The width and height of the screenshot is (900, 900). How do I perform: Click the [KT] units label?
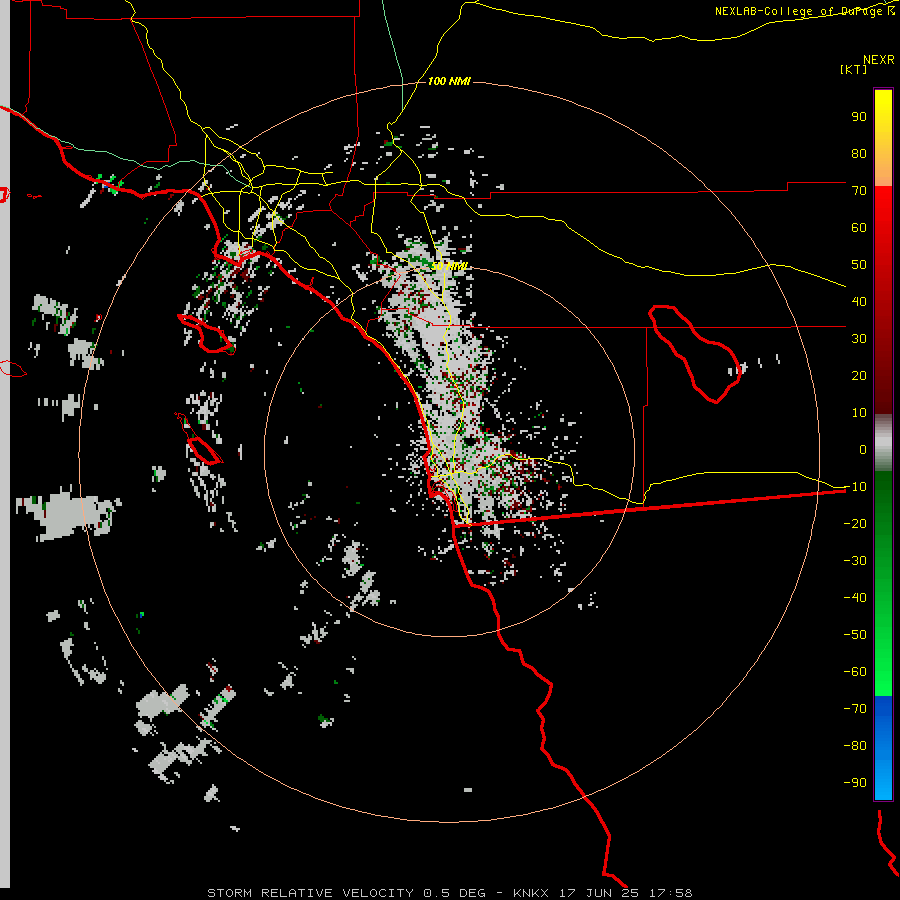(x=854, y=69)
